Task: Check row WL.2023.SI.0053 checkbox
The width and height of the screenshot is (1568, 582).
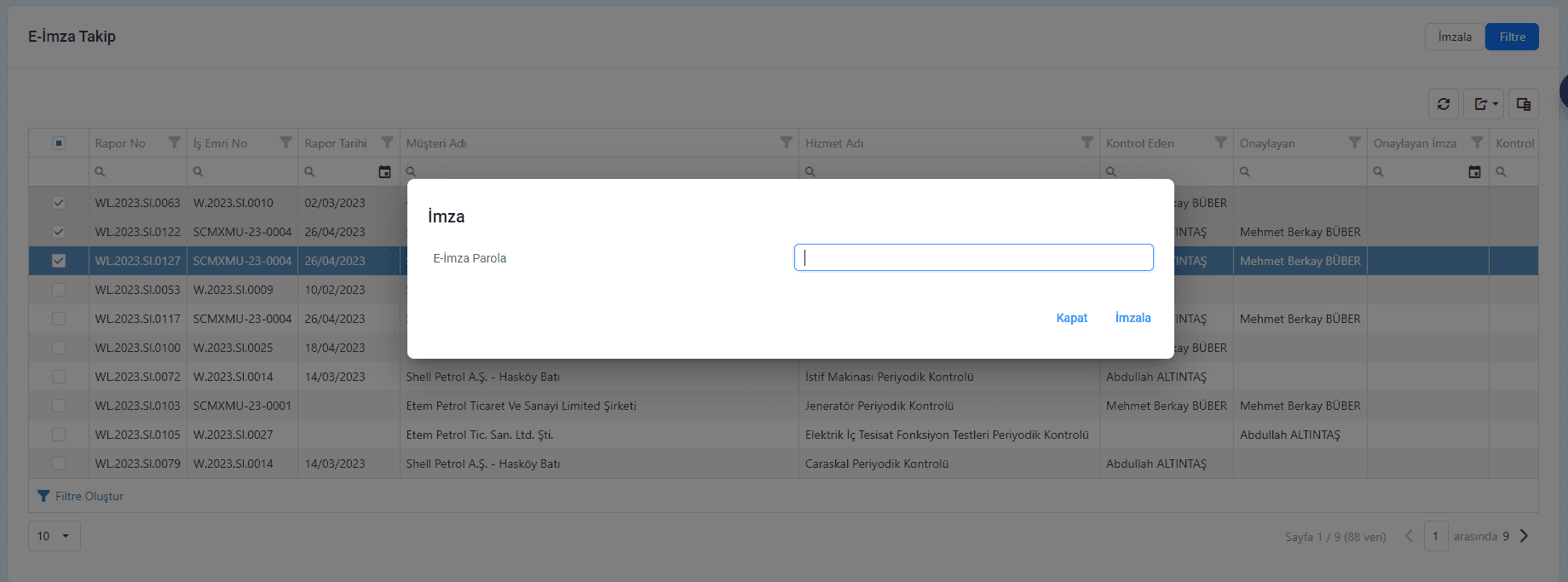Action: (x=59, y=290)
